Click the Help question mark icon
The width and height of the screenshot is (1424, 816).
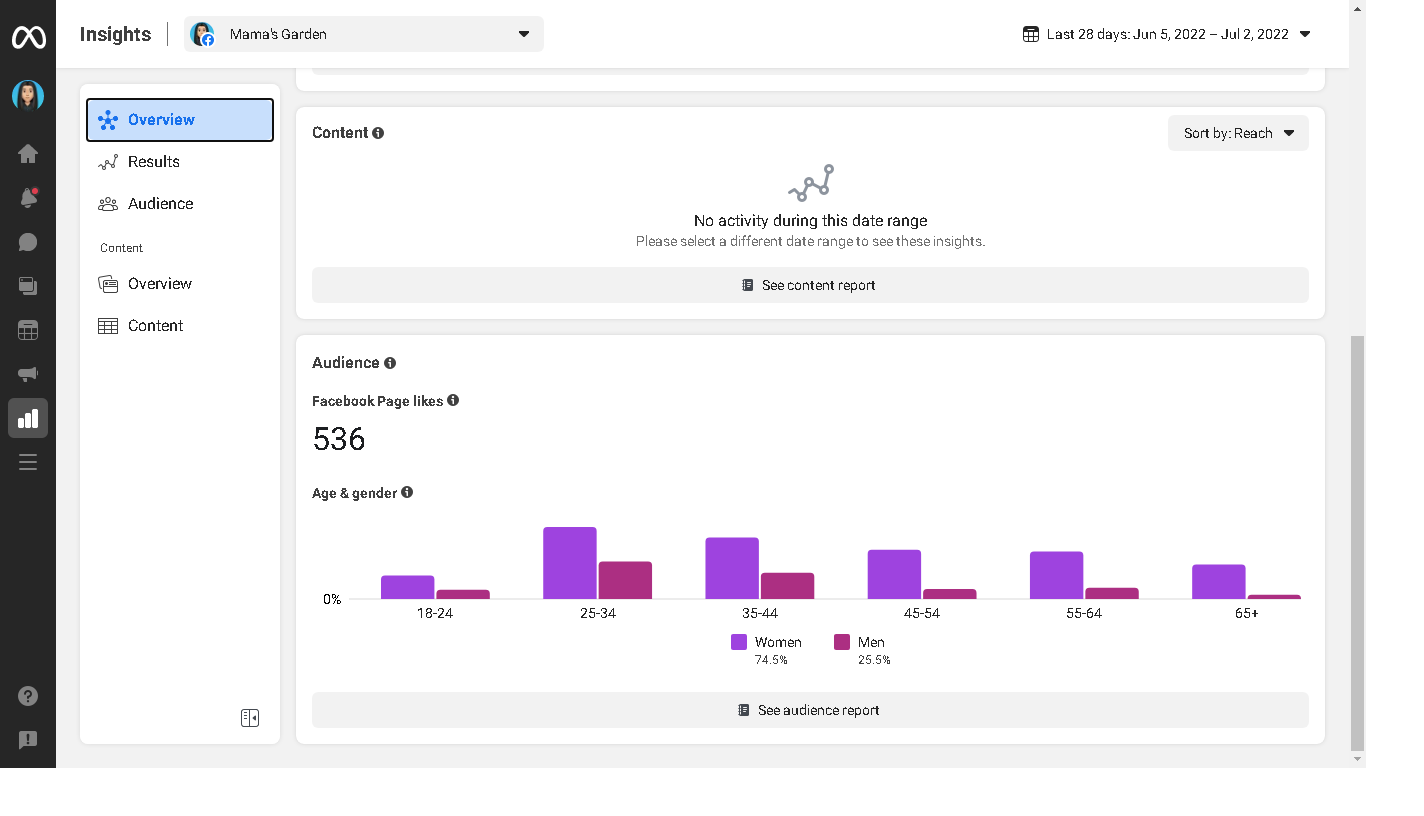pyautogui.click(x=28, y=696)
